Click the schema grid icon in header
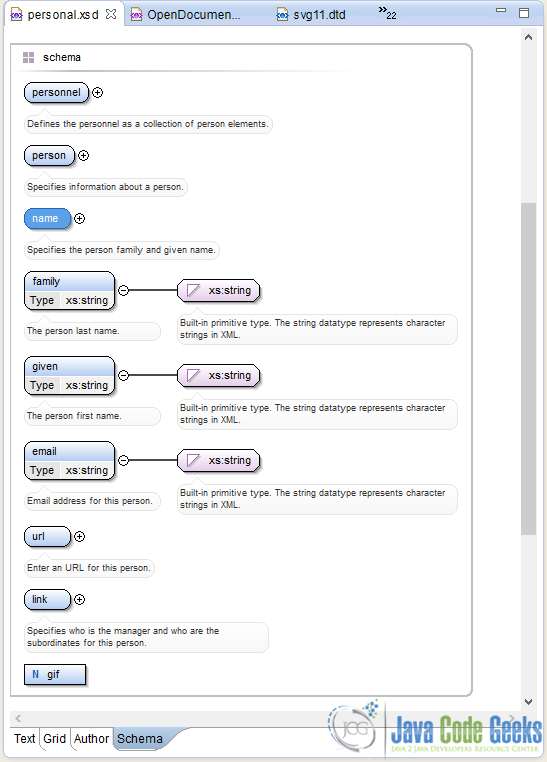This screenshot has width=547, height=762. click(x=29, y=58)
